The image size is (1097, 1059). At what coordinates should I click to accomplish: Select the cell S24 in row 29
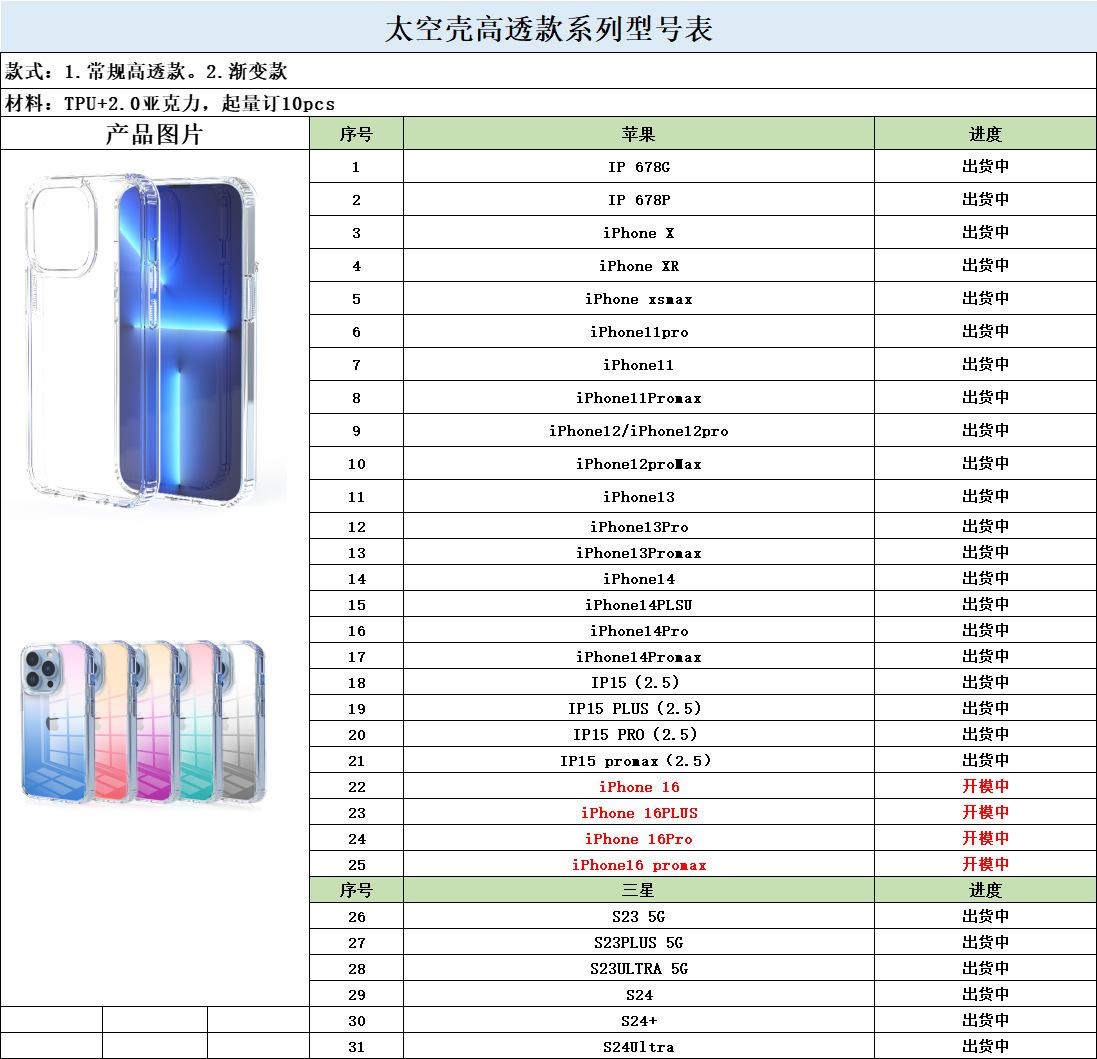tap(639, 994)
